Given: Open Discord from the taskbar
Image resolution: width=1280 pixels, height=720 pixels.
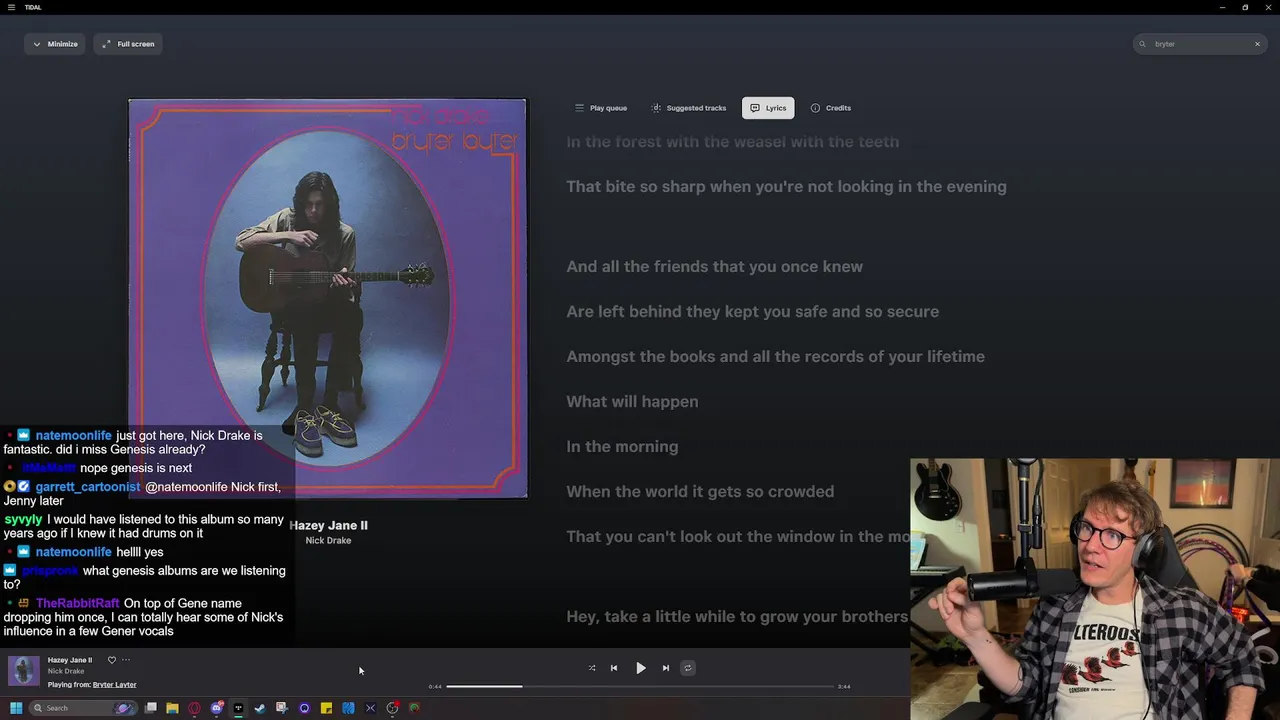Looking at the screenshot, I should (x=216, y=708).
